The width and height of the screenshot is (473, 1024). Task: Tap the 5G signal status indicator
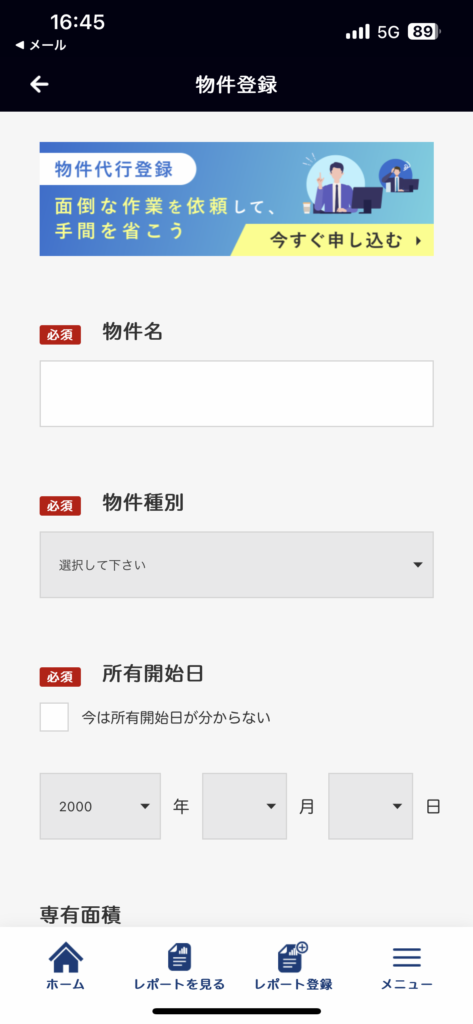click(388, 32)
